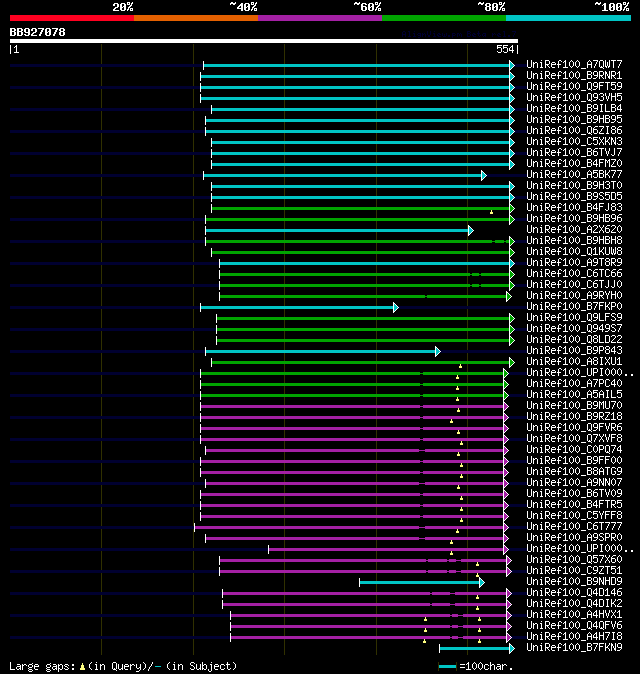Screen dimensions: 640x674
Task: Pick label UniRef100_A5AIL5
Action: coord(574,395)
